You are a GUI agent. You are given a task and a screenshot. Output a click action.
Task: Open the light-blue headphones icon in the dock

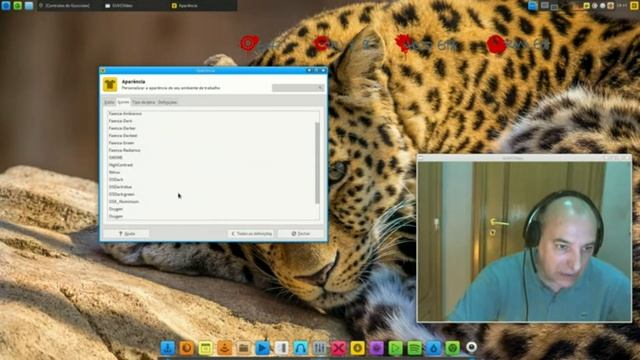pos(300,348)
